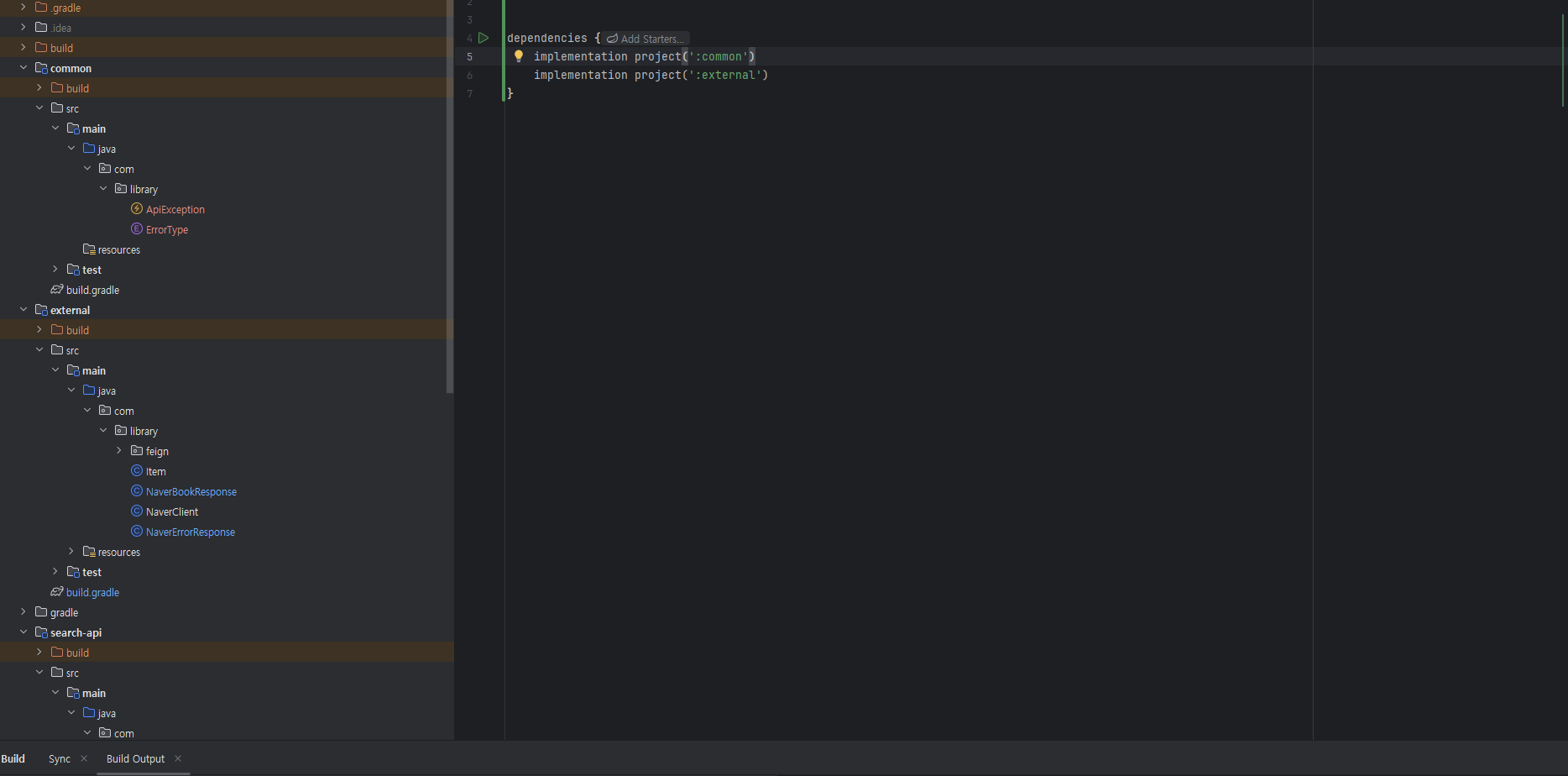Click the common module folder icon
1568x776 pixels.
[41, 67]
